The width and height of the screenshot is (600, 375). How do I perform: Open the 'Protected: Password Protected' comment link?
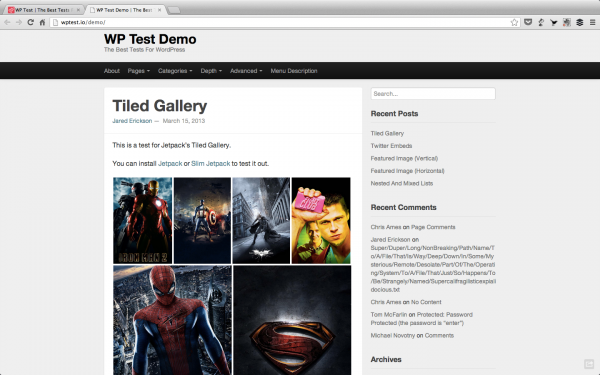(421, 319)
